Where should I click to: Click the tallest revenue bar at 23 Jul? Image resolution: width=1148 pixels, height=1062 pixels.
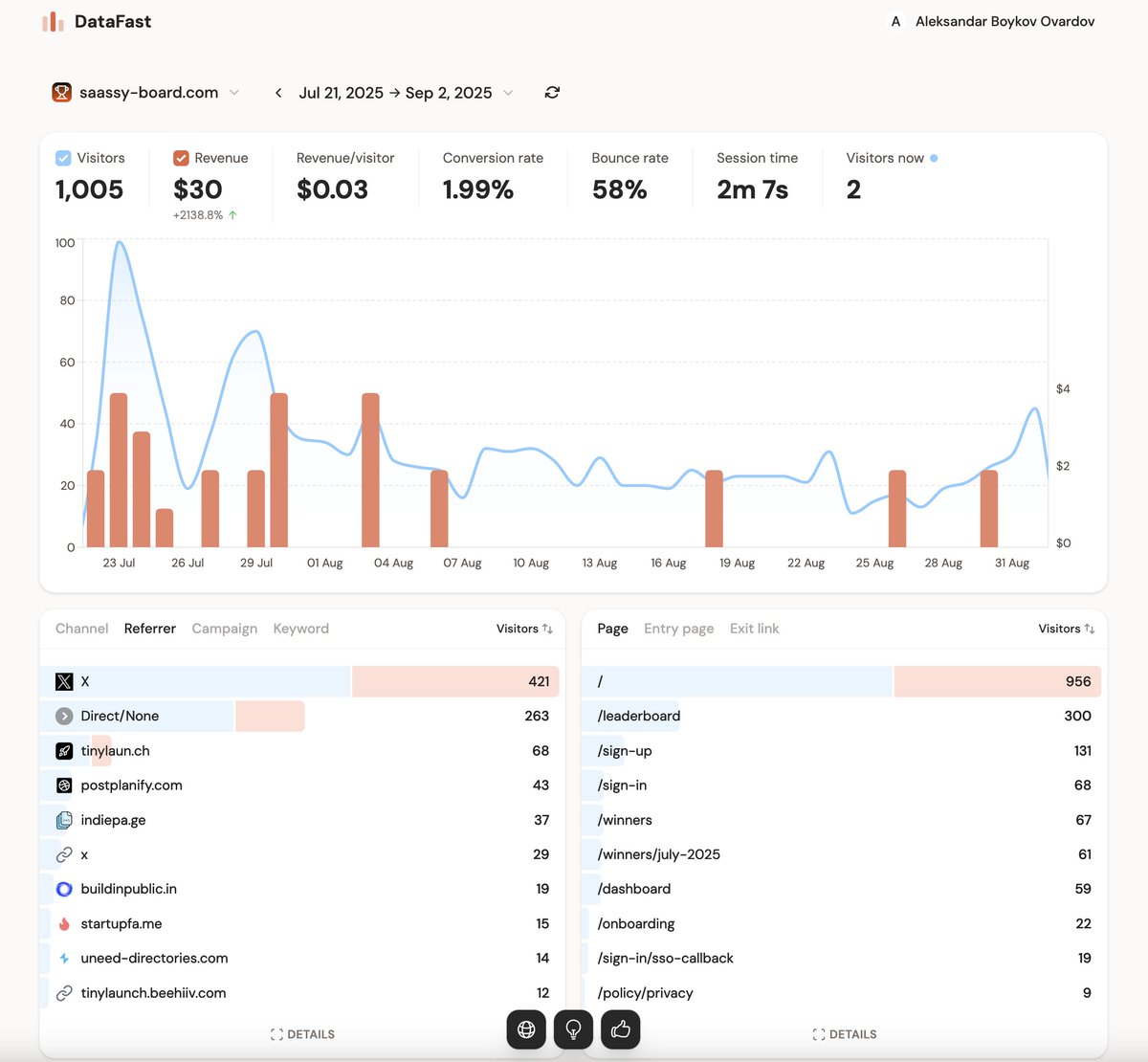pos(119,470)
